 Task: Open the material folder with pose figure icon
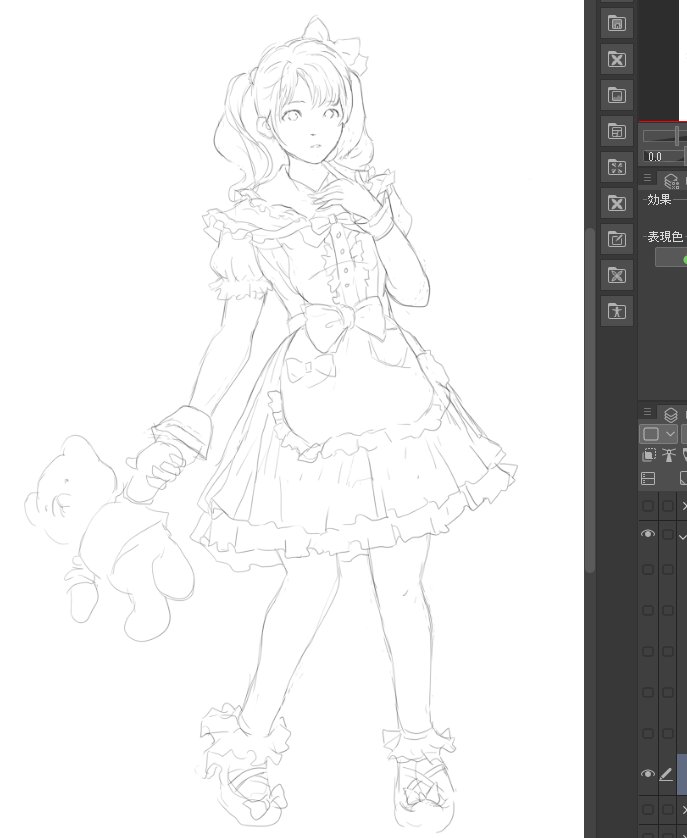(616, 311)
